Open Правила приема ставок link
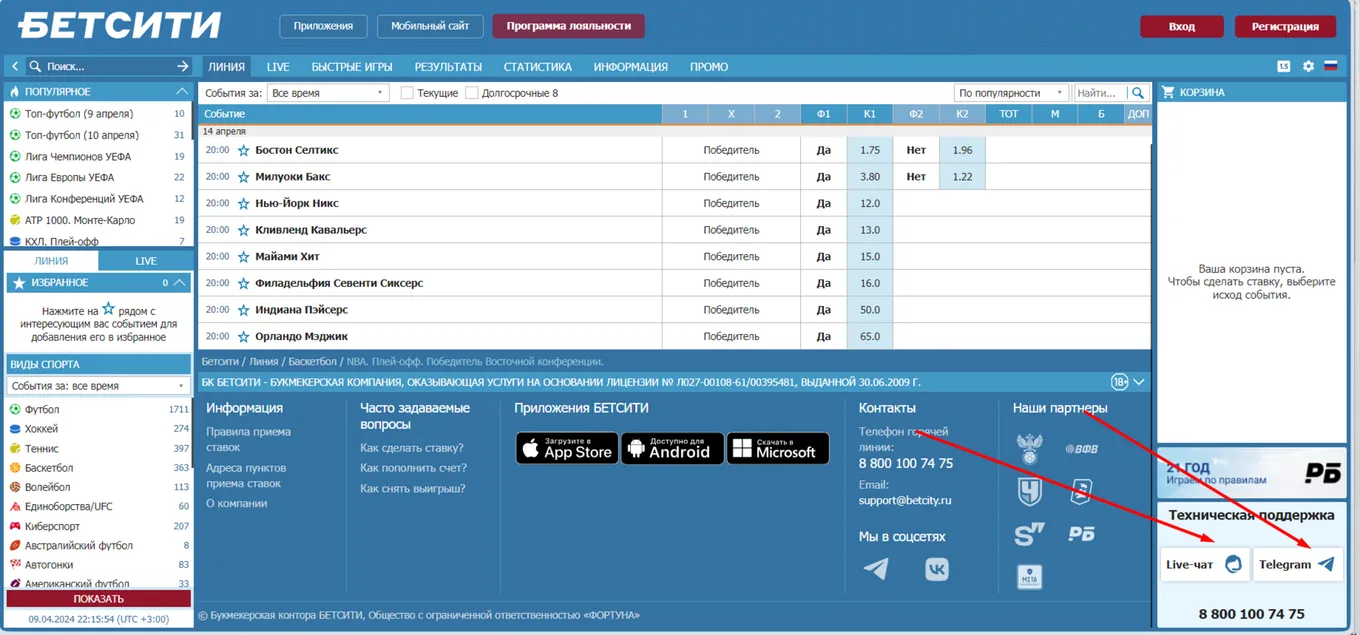The width and height of the screenshot is (1360, 635). (248, 440)
